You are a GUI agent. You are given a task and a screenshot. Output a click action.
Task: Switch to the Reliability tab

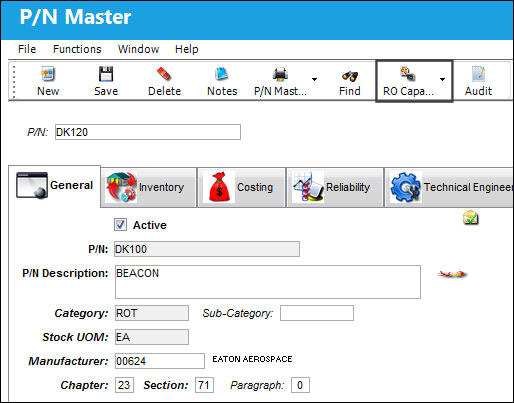[335, 187]
